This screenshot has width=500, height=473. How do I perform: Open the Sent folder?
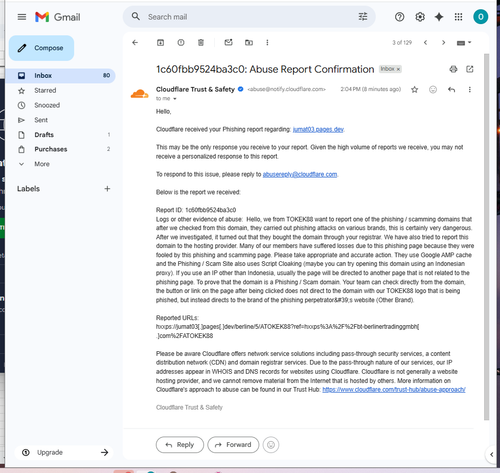click(x=41, y=120)
